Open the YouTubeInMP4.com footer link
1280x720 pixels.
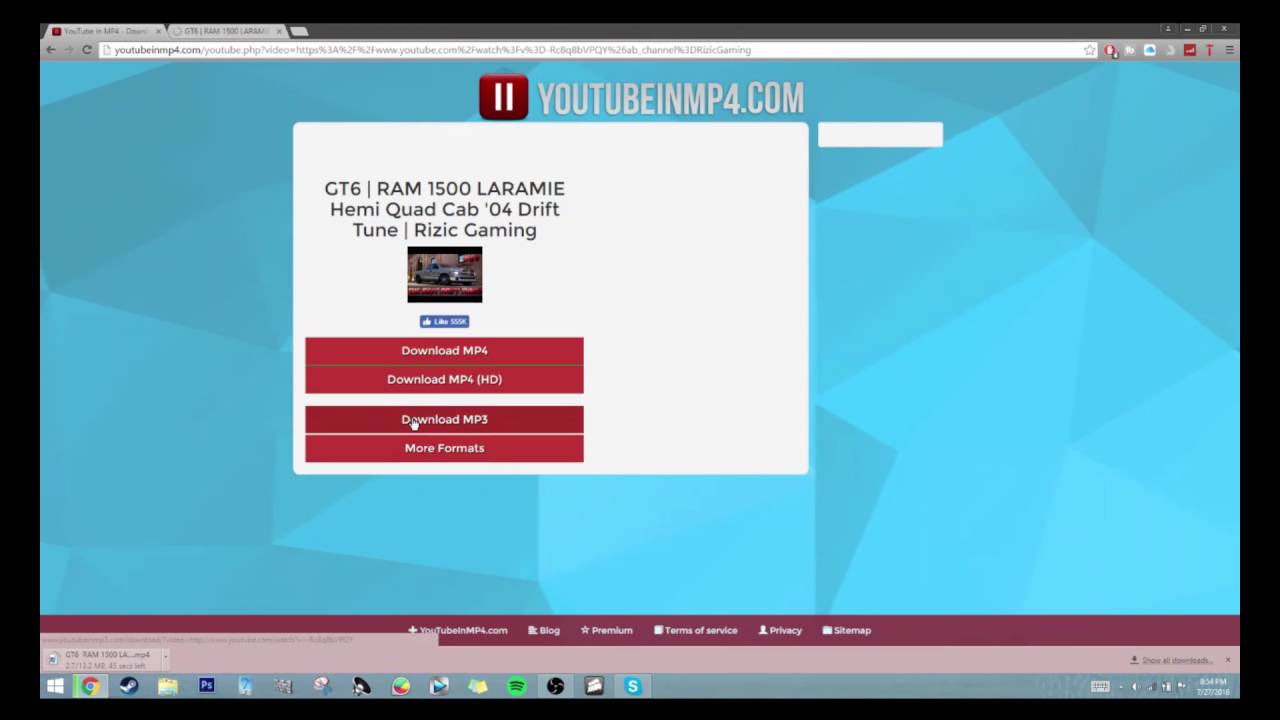coord(458,630)
